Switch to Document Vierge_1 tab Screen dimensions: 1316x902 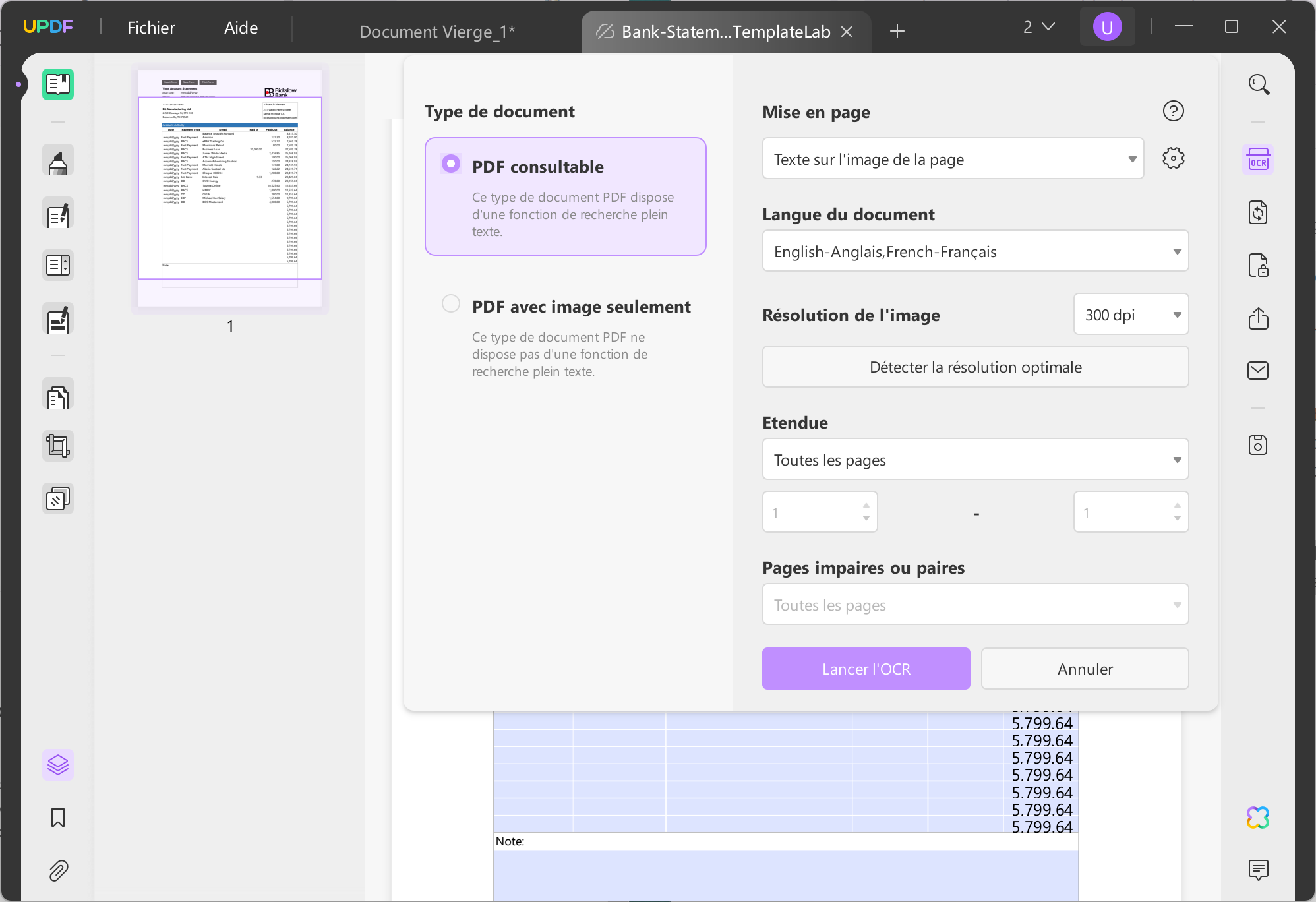437,31
